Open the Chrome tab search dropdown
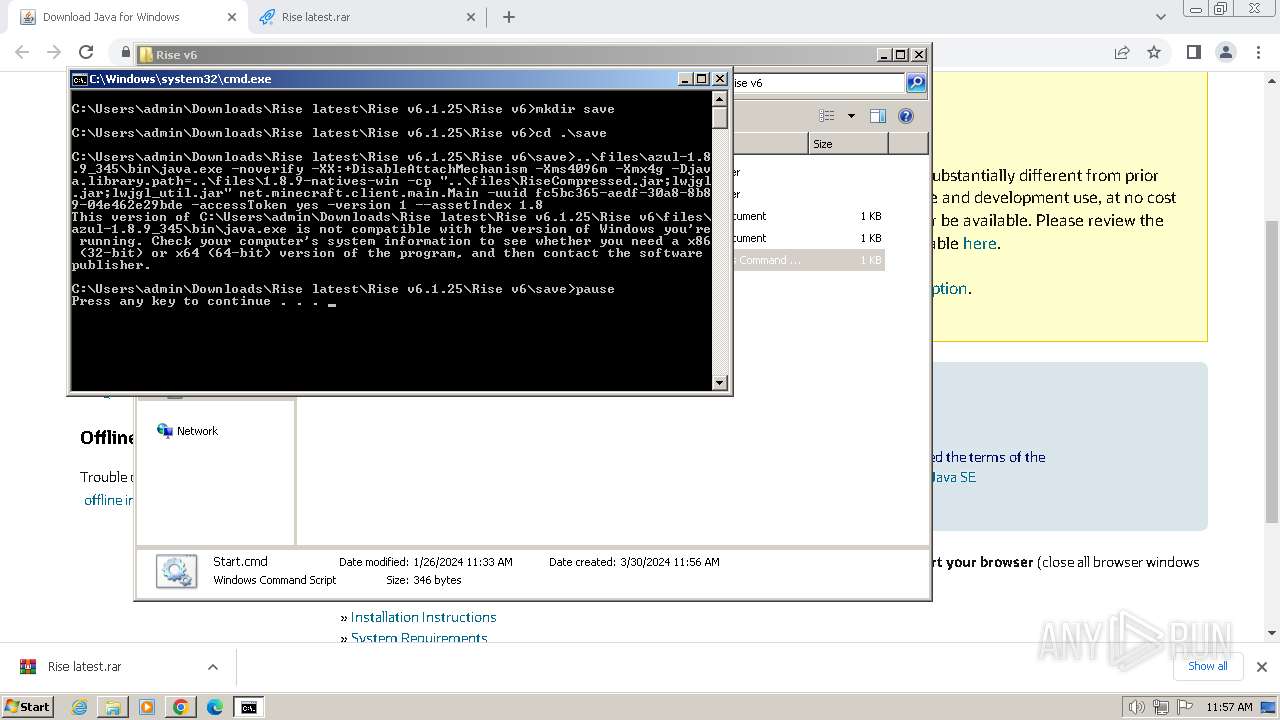The height and width of the screenshot is (720, 1280). tap(1160, 17)
